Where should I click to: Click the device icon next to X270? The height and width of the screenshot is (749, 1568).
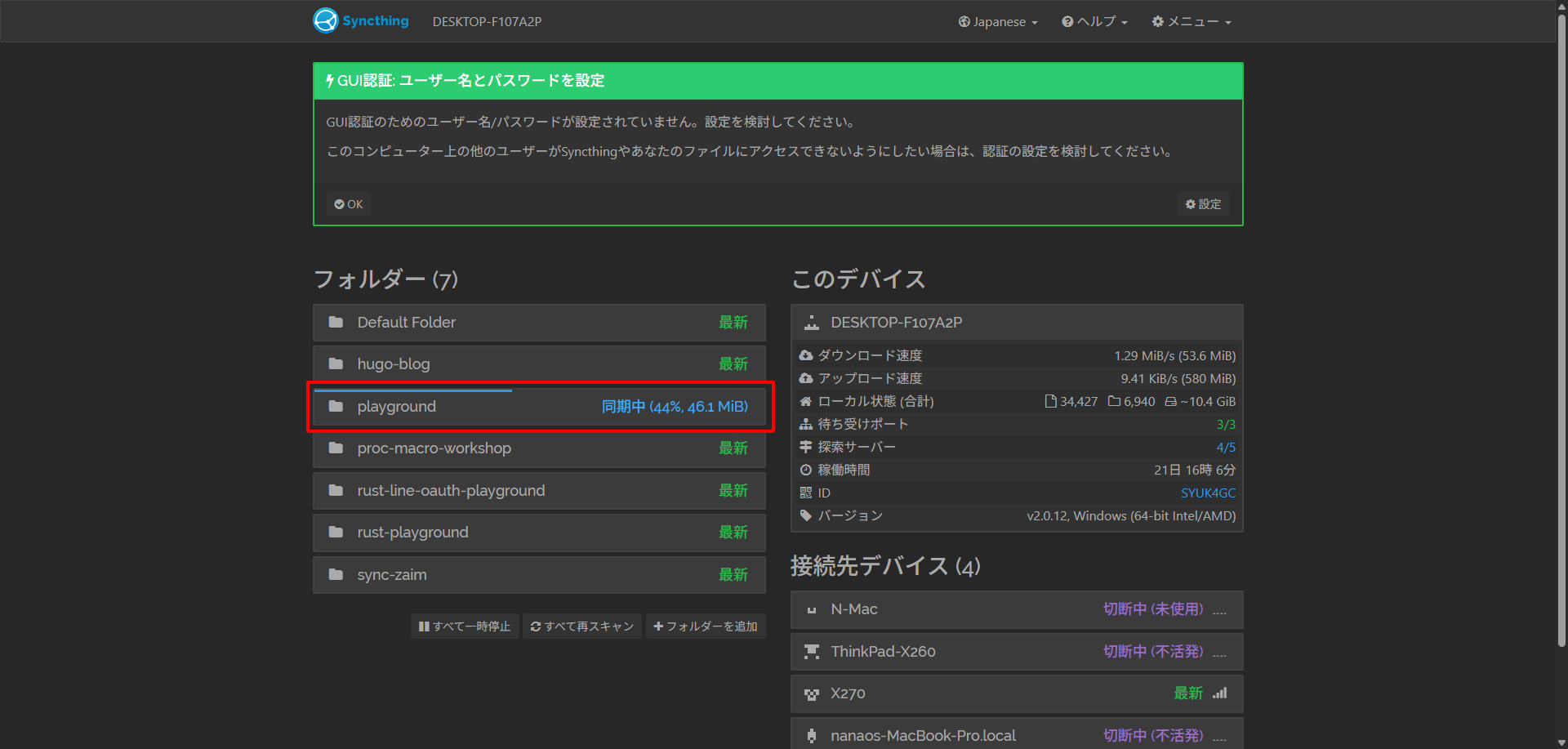811,694
